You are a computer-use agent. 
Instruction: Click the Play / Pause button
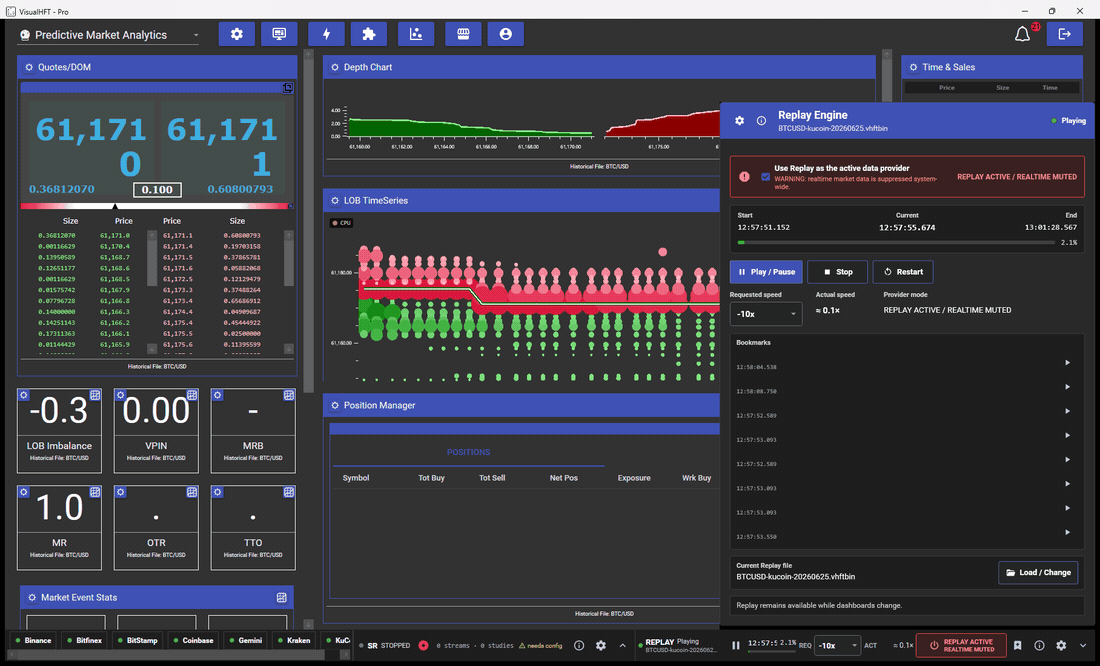(x=766, y=272)
